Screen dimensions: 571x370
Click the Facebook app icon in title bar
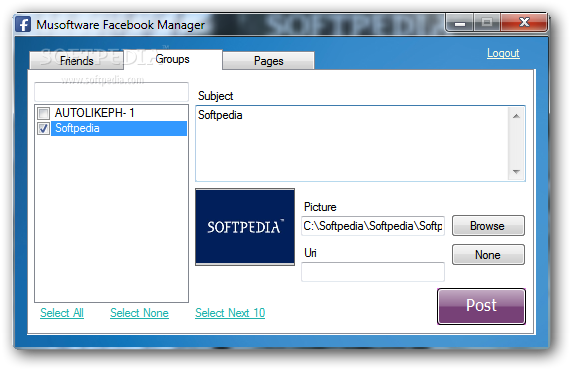pos(23,24)
